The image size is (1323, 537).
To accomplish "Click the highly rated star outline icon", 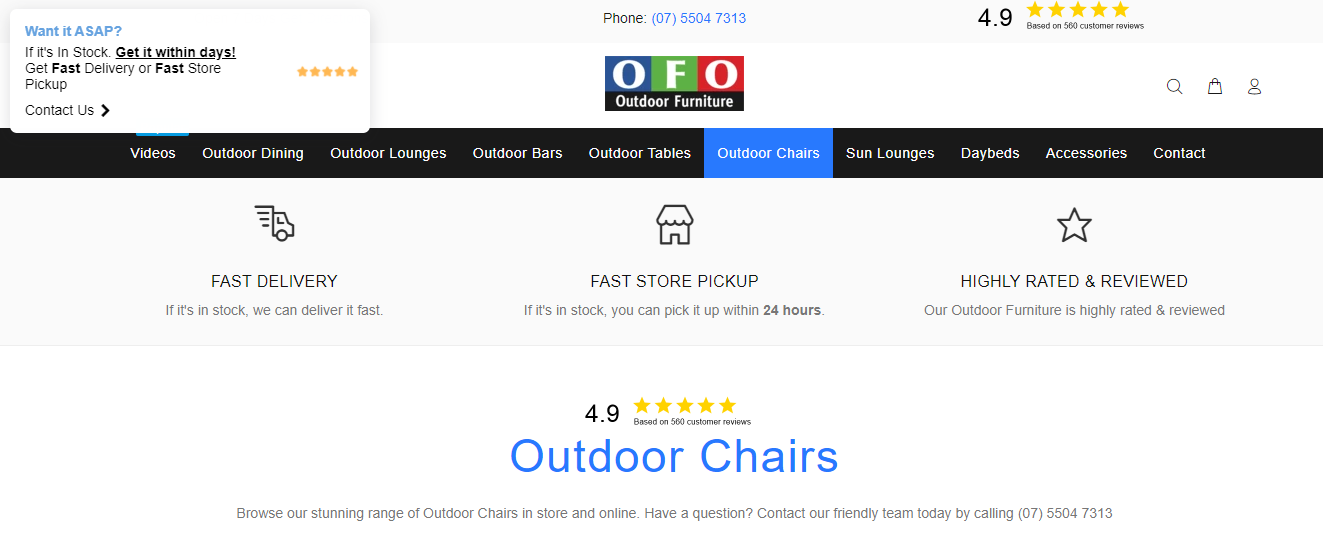I will [1074, 225].
